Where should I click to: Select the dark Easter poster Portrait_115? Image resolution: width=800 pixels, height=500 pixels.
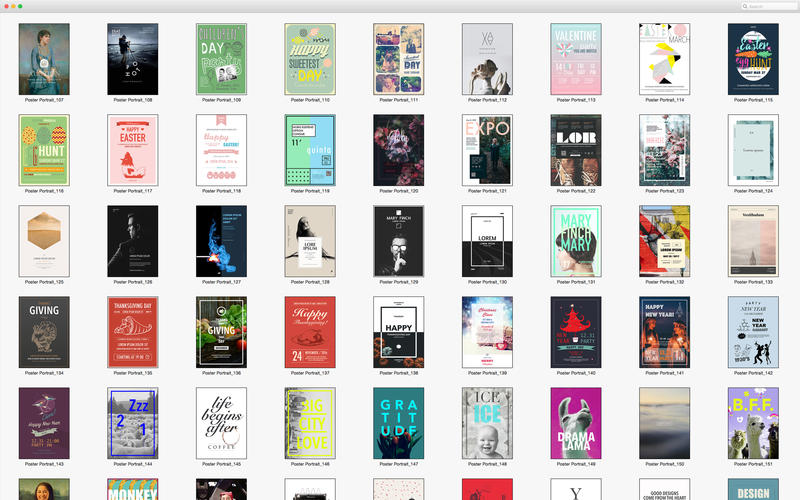(753, 59)
